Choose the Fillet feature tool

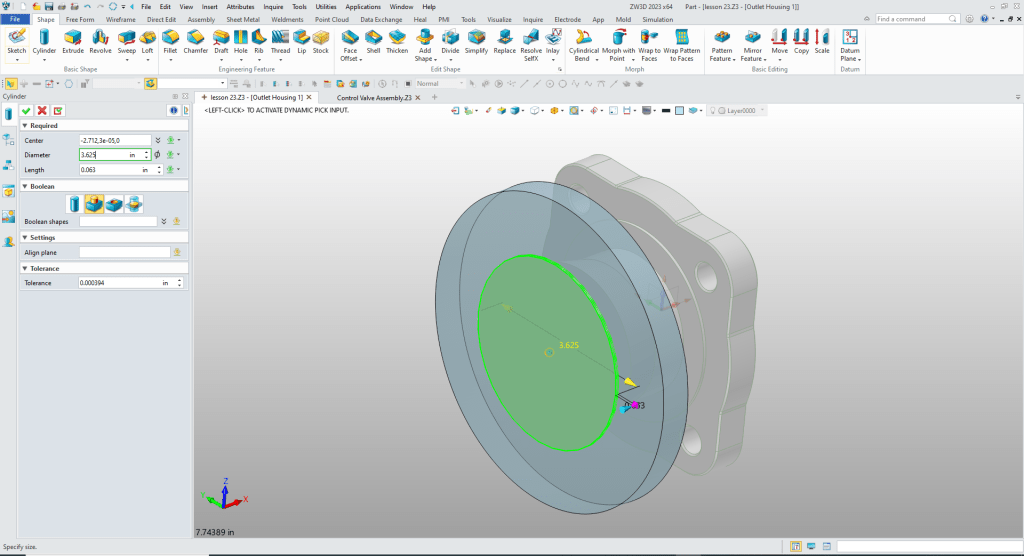pos(170,41)
